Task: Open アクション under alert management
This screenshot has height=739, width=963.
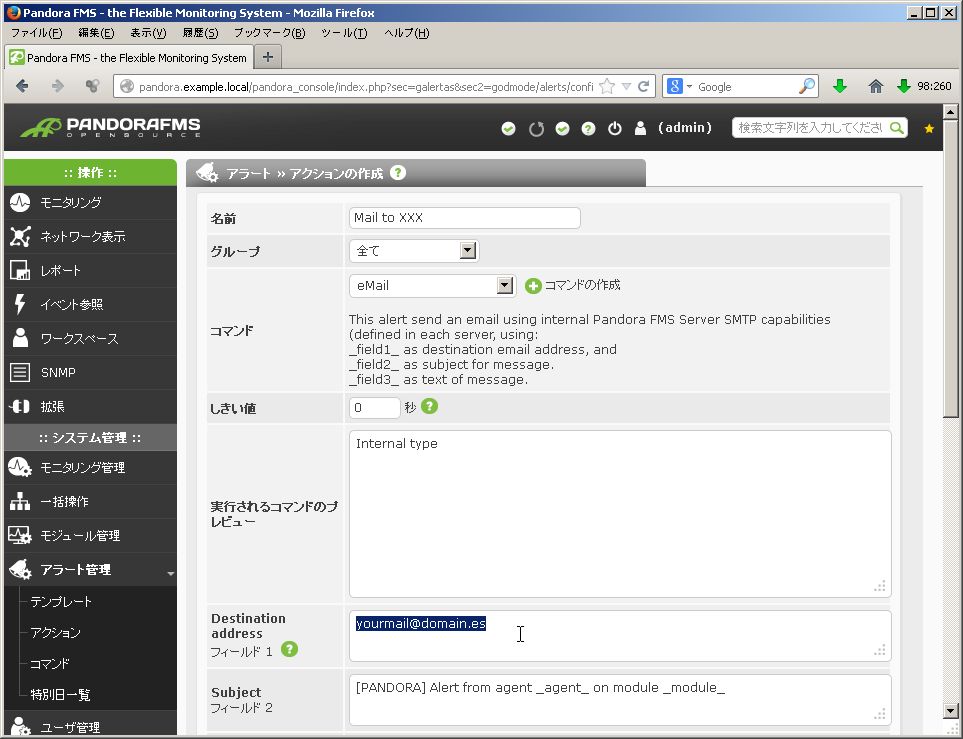Action: pyautogui.click(x=55, y=632)
